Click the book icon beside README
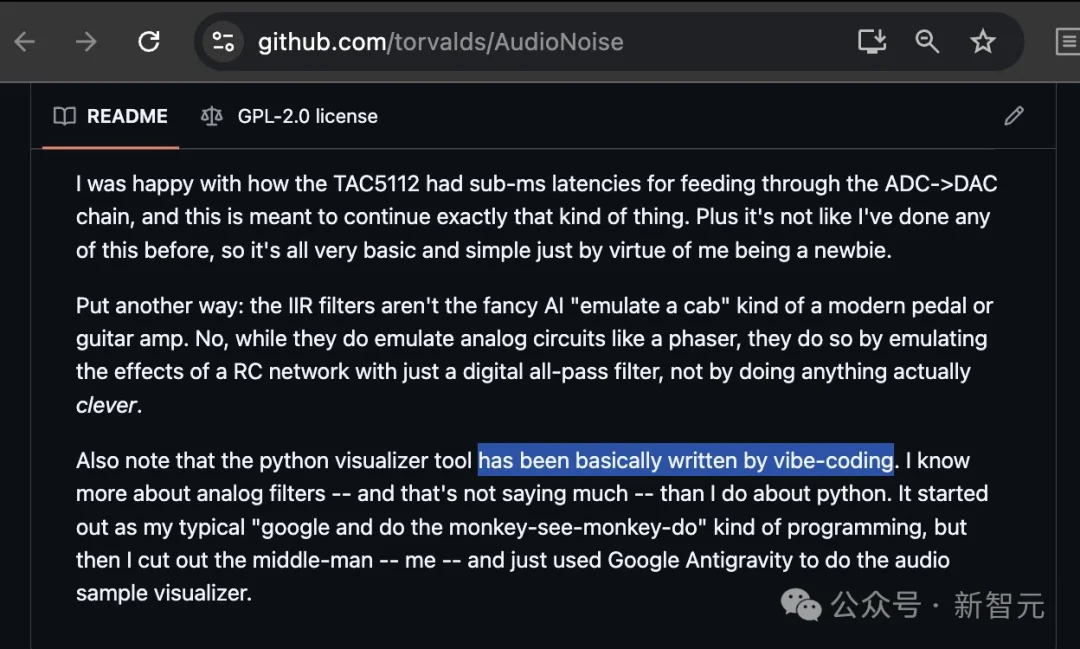1080x649 pixels. pos(65,116)
